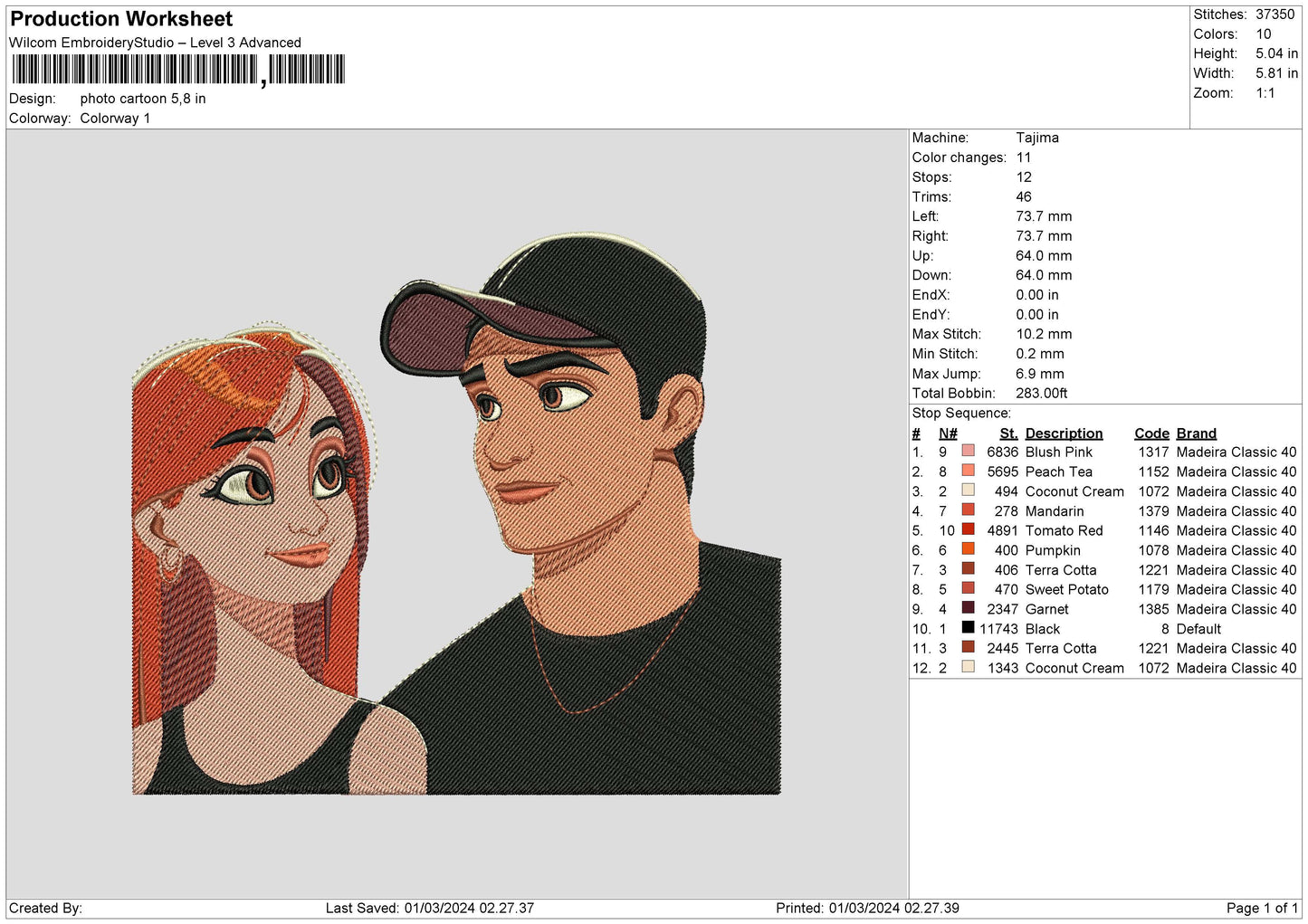This screenshot has width=1308, height=924.
Task: Click 'Wilcom EmbroideryStudio – Level 3 Advanced' text
Action: pos(155,43)
